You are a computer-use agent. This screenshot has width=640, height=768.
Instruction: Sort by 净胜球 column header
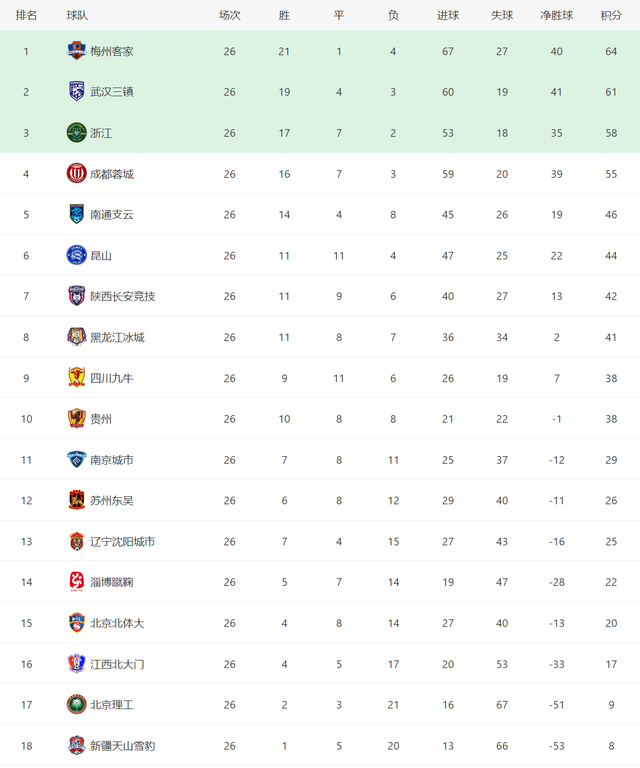557,15
